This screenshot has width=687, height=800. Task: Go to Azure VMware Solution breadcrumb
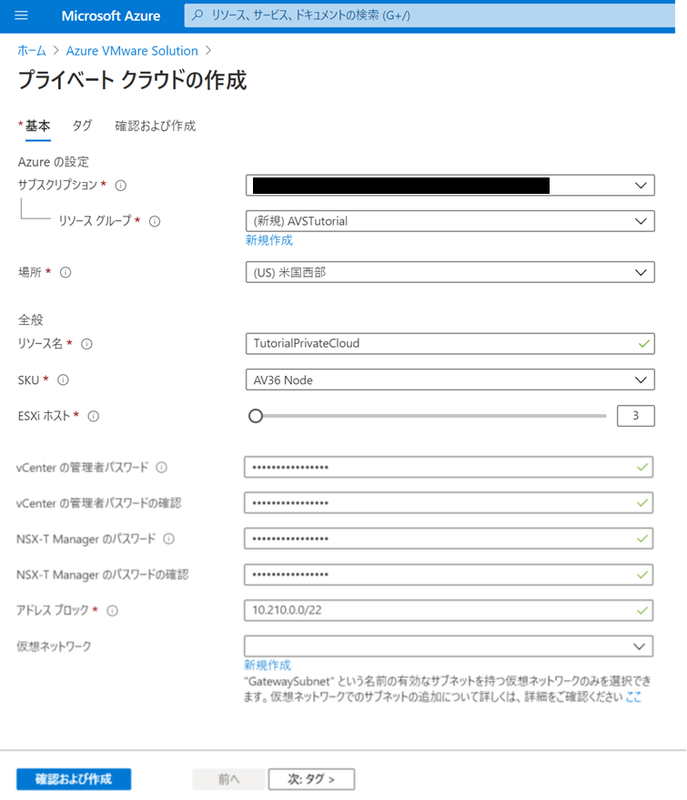point(132,51)
